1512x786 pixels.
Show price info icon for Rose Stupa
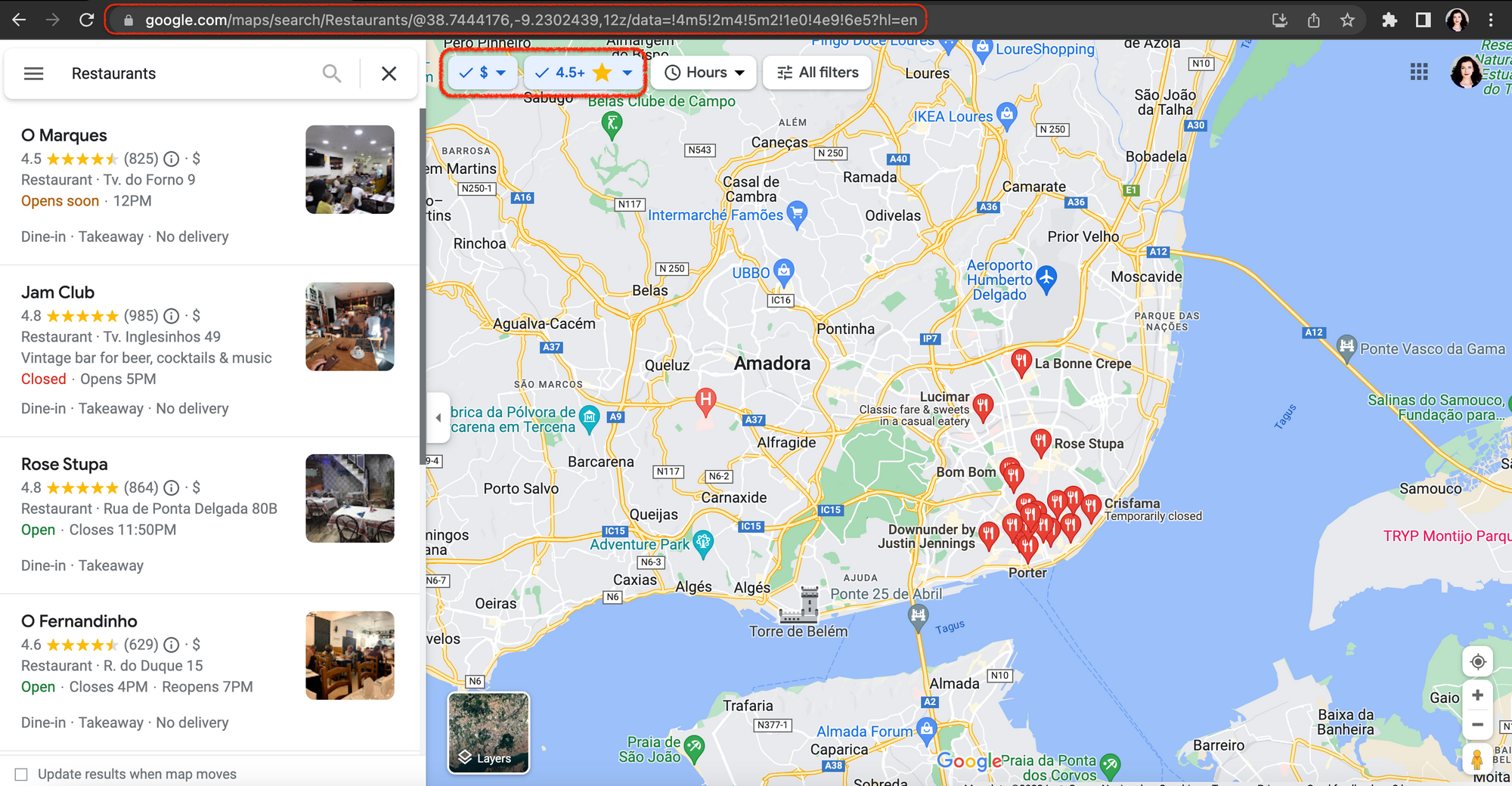pyautogui.click(x=172, y=487)
